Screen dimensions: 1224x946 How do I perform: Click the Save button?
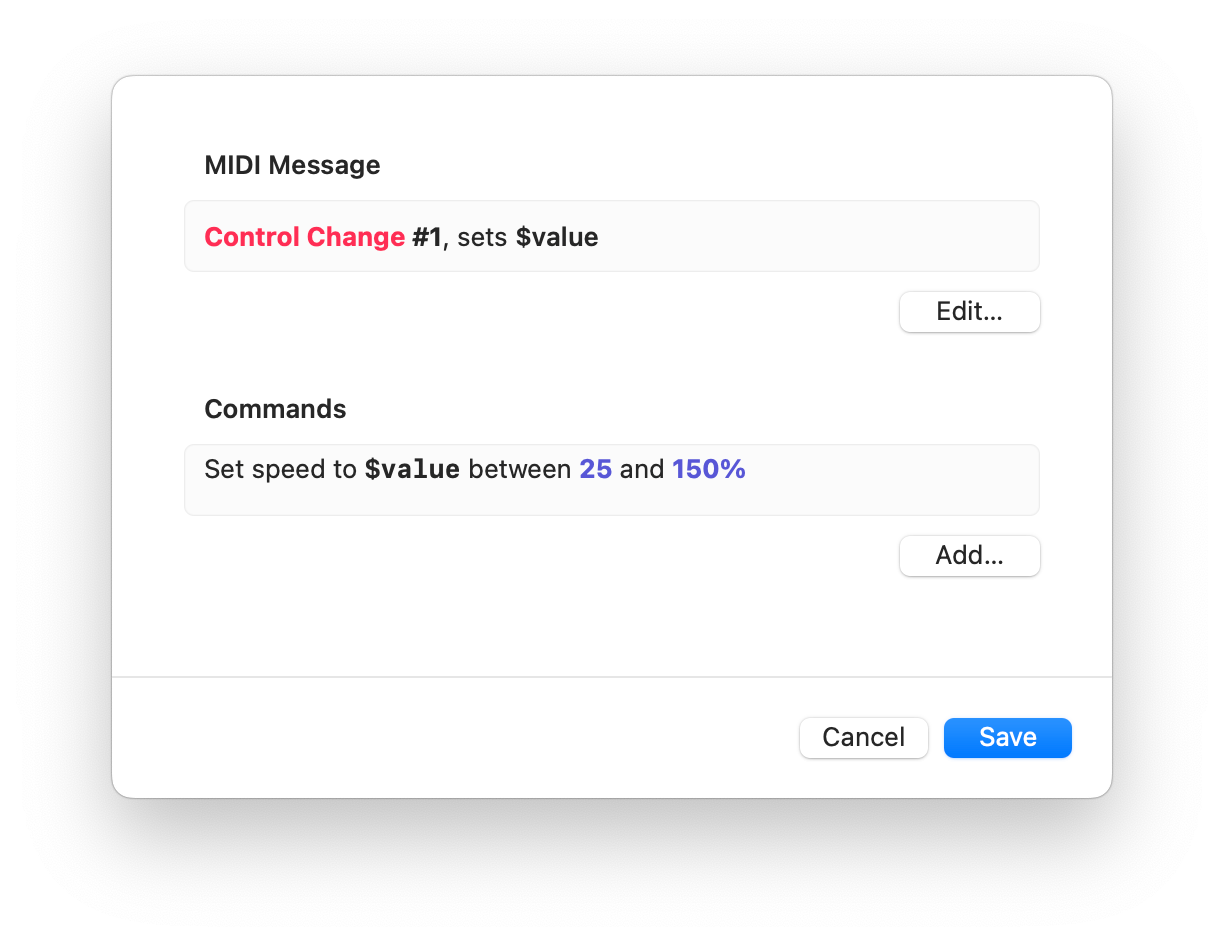click(x=1007, y=738)
